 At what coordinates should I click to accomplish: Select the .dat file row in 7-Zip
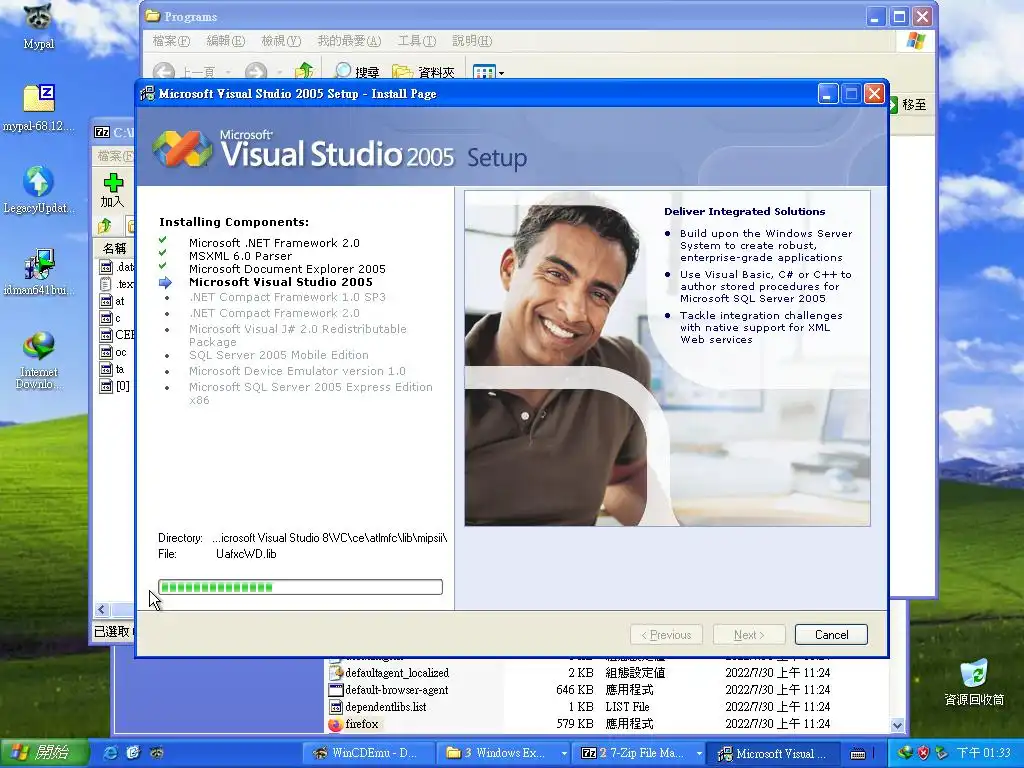click(x=116, y=267)
